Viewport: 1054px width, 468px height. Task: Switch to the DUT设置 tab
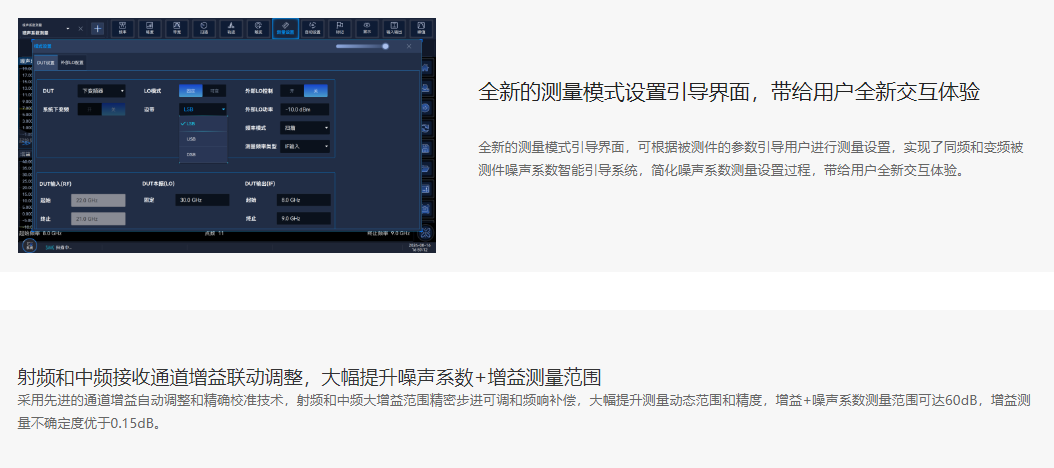(46, 63)
